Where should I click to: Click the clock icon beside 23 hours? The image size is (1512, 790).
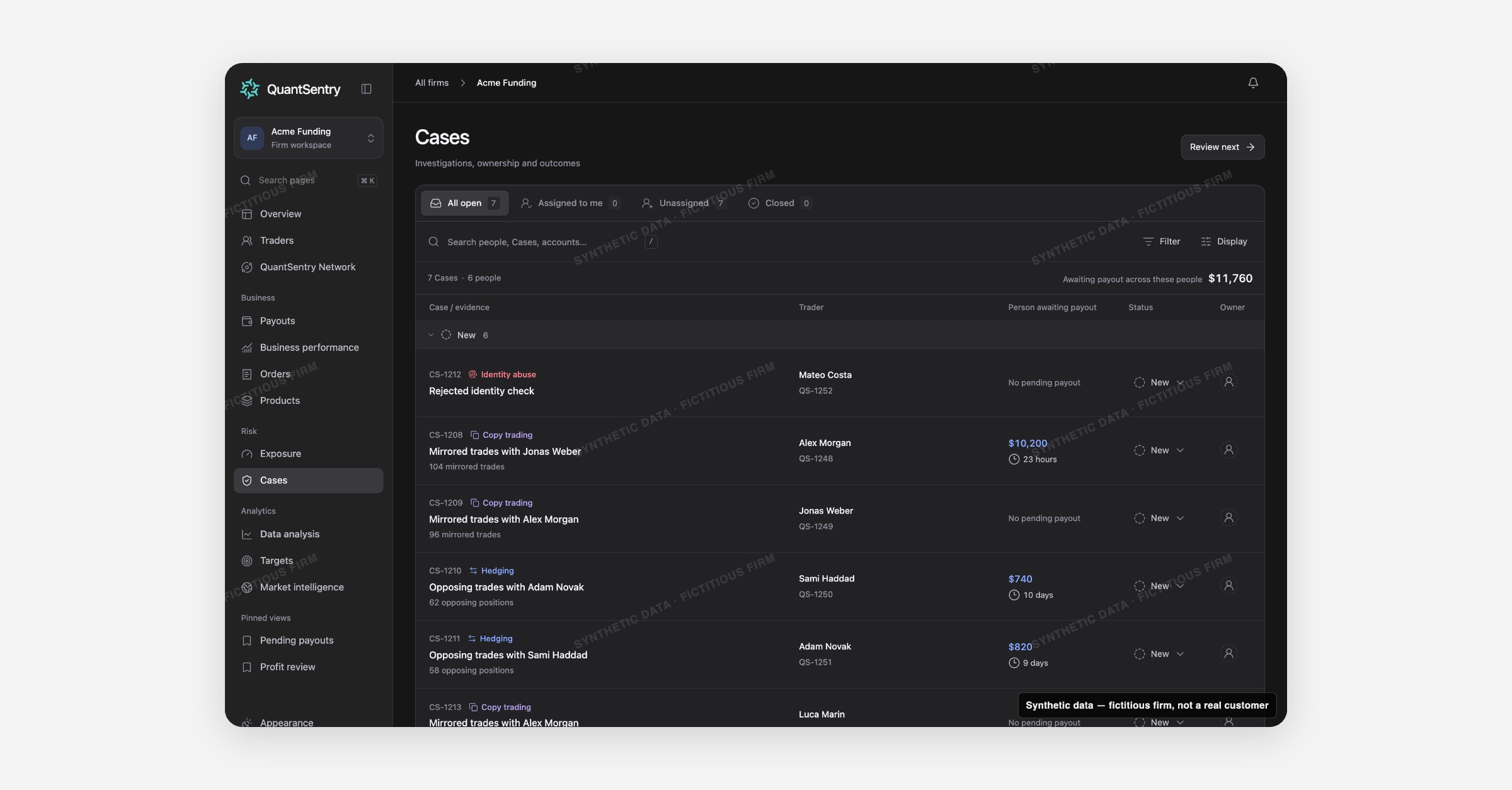tap(1014, 459)
